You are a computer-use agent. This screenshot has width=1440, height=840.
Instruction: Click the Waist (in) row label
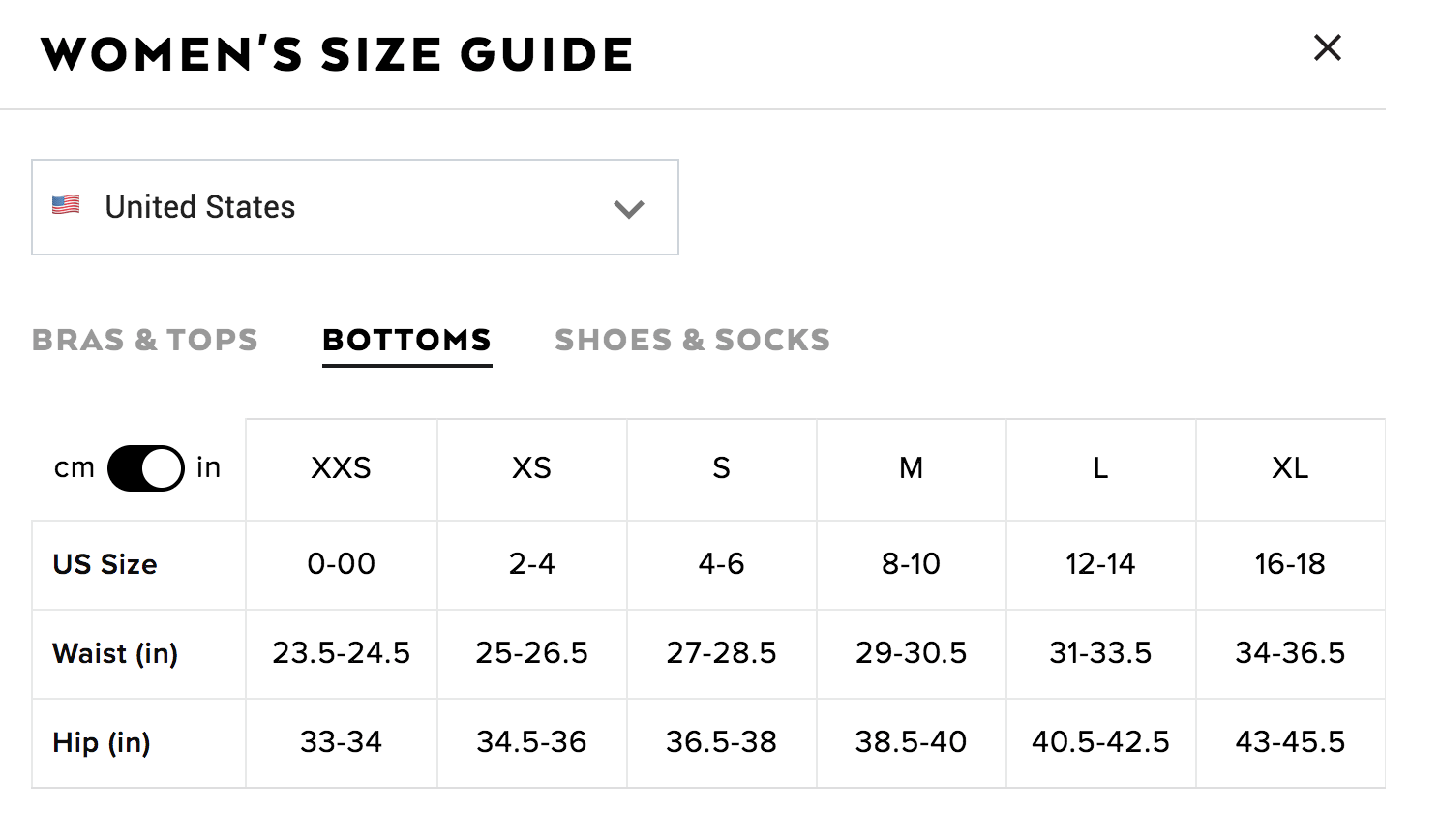(115, 653)
